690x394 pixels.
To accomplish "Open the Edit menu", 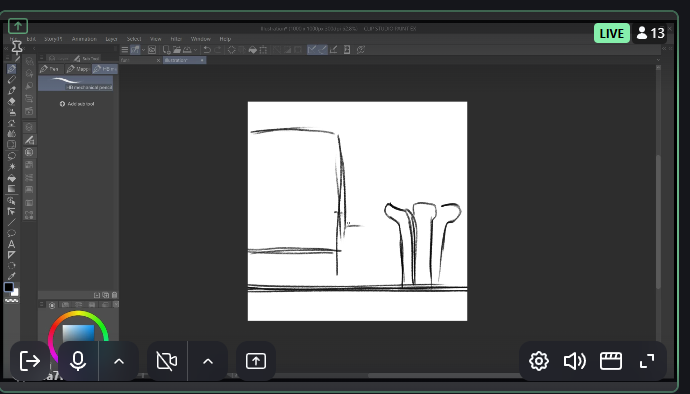I will click(x=31, y=39).
